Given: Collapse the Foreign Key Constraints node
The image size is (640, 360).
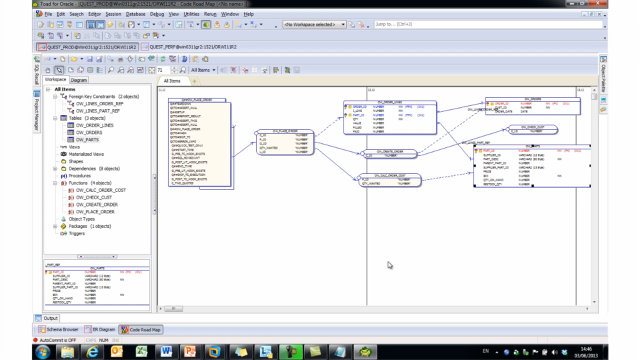Looking at the screenshot, I should [x=55, y=96].
